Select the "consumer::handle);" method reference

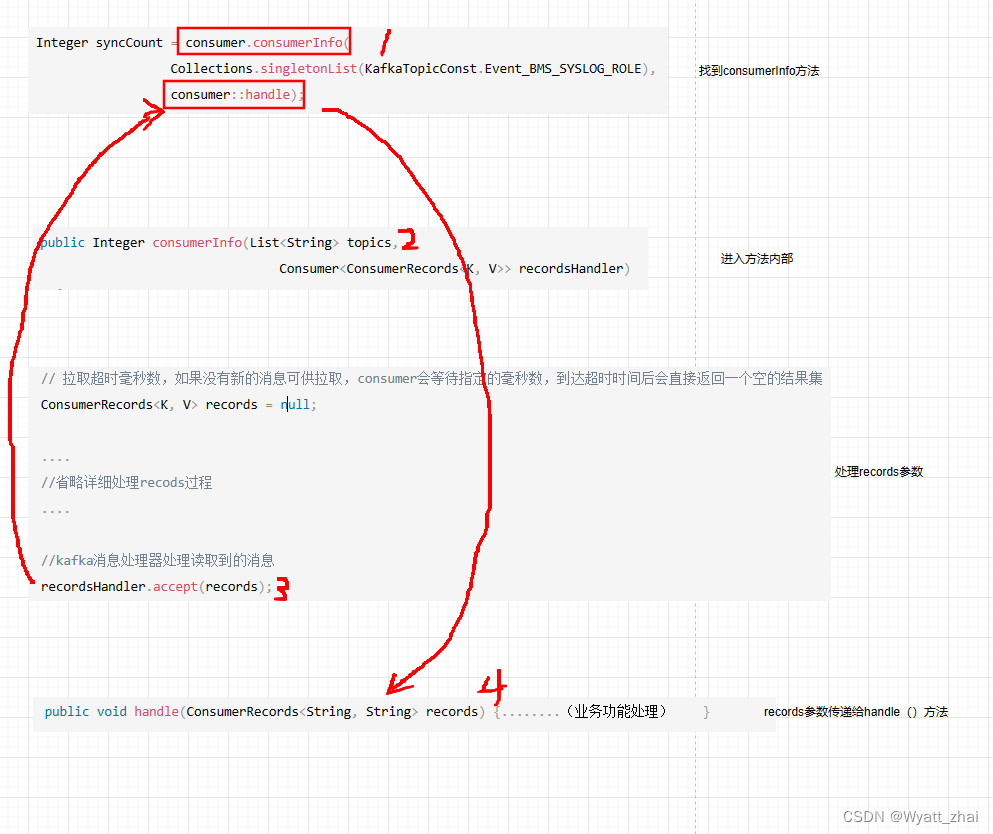click(x=237, y=94)
